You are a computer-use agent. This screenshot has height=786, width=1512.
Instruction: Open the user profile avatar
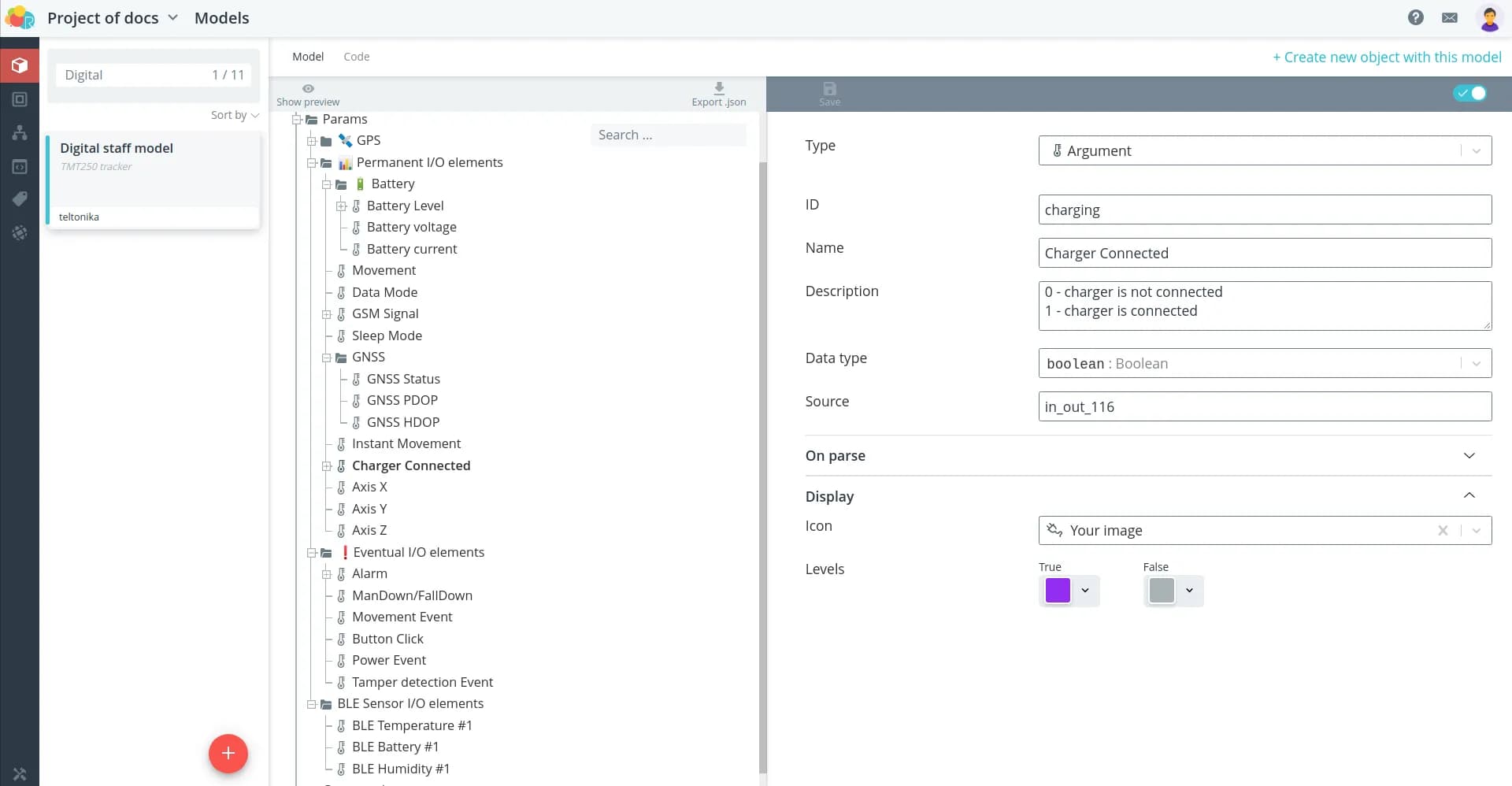(1488, 18)
